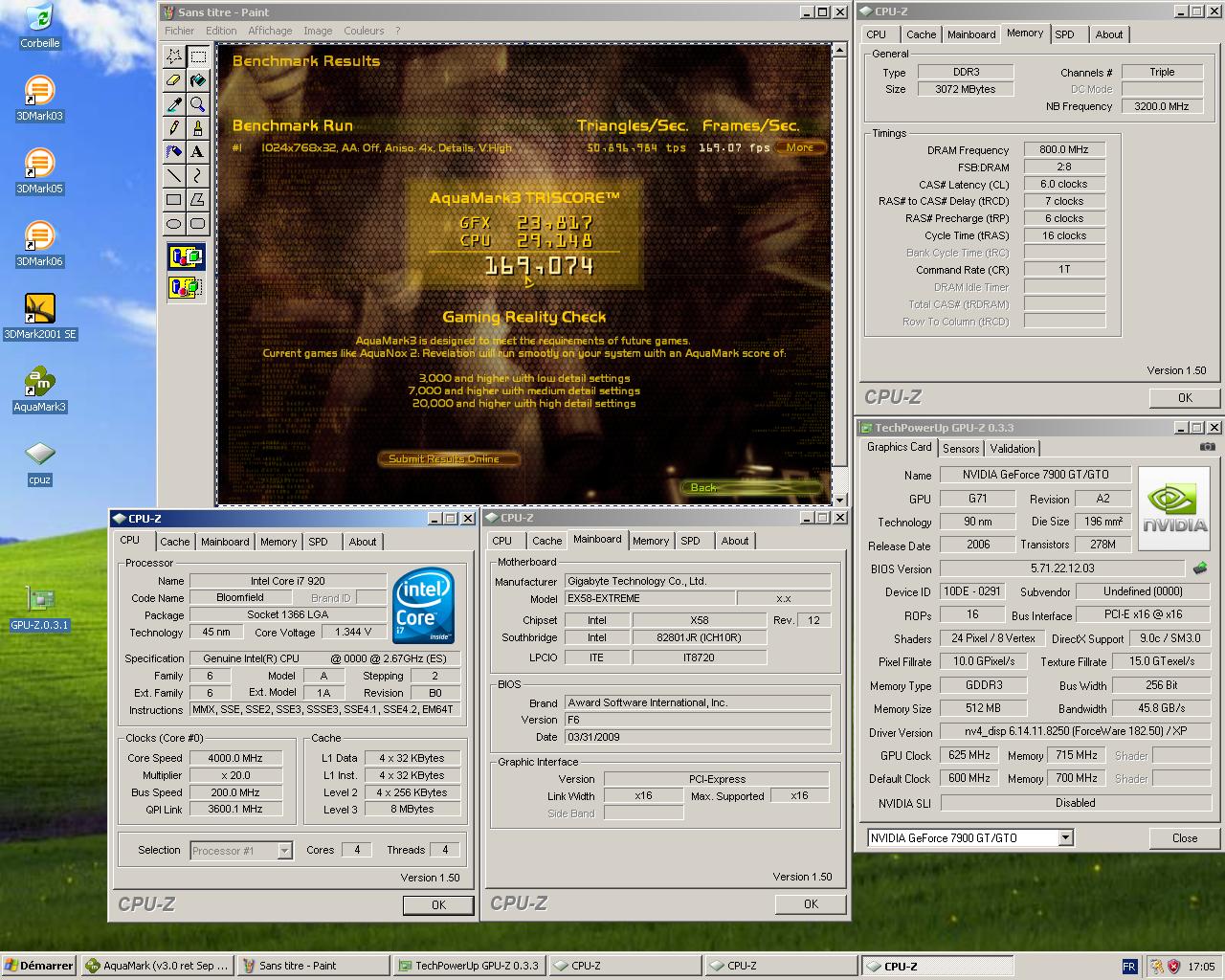Select the Magnifier tool in Paint

(x=197, y=104)
